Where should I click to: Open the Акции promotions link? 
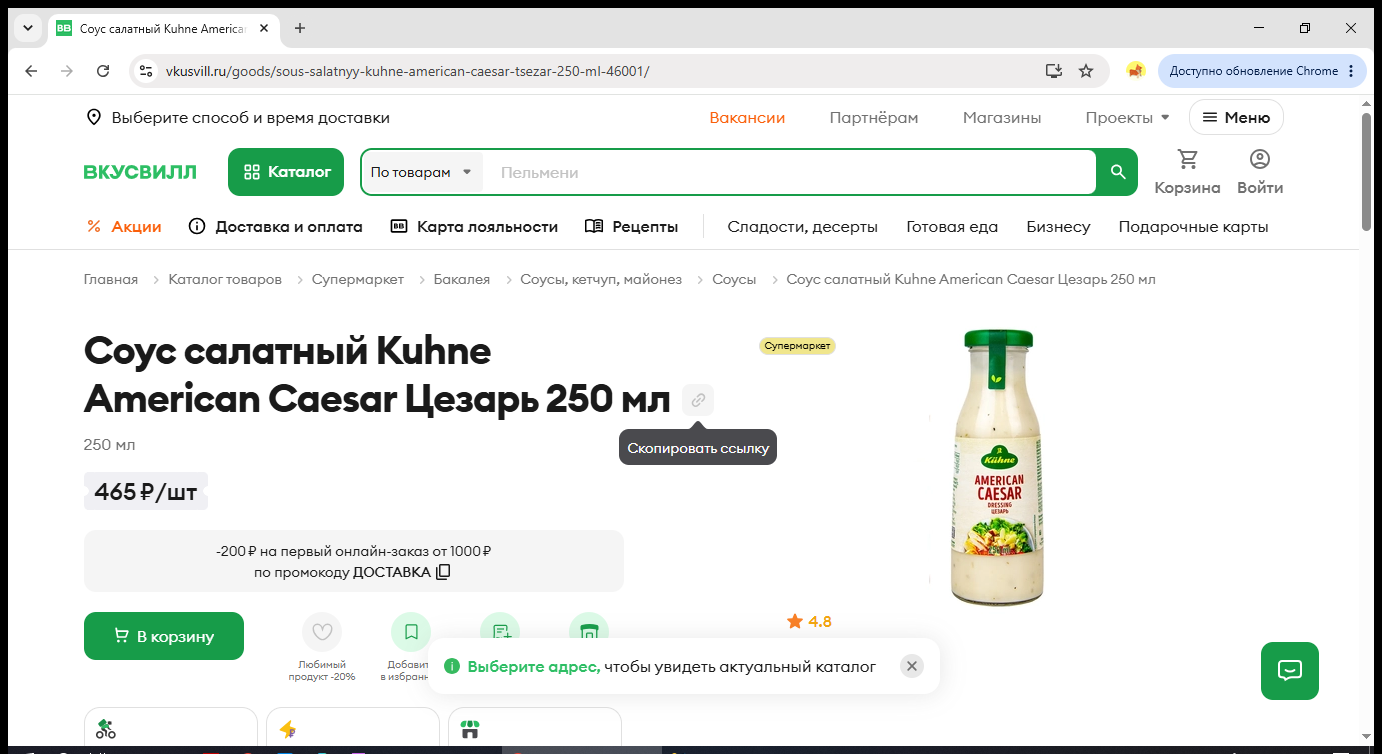point(124,227)
